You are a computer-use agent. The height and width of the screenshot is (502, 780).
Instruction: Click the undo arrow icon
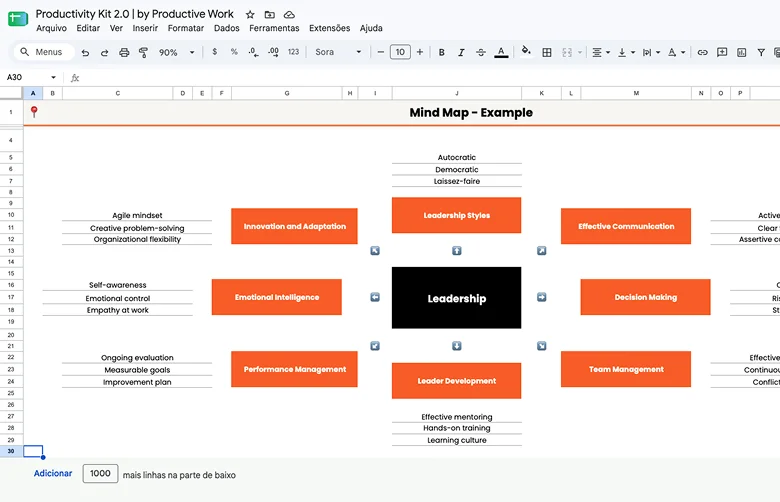pos(85,52)
